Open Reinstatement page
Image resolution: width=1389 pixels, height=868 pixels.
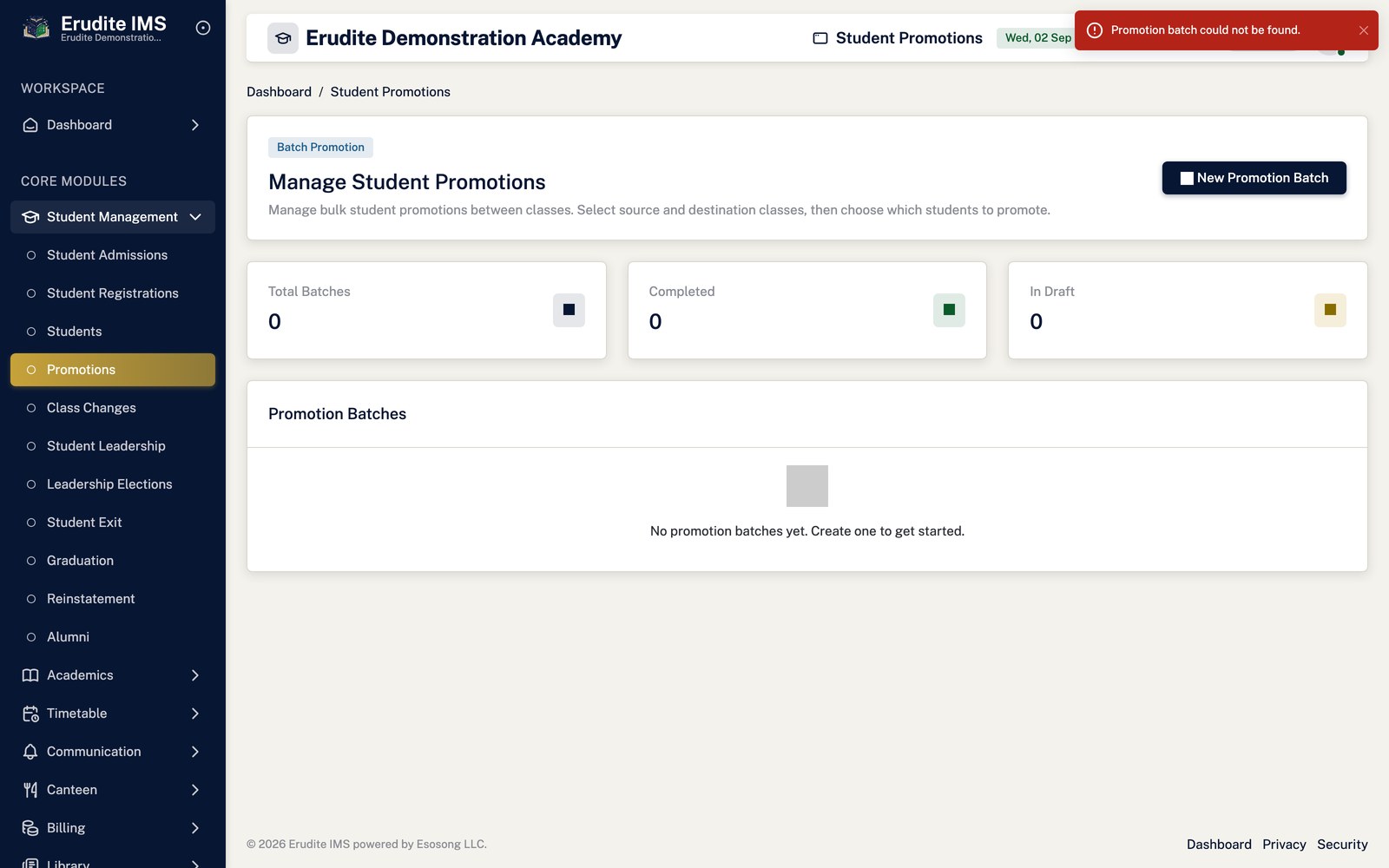coord(113,599)
